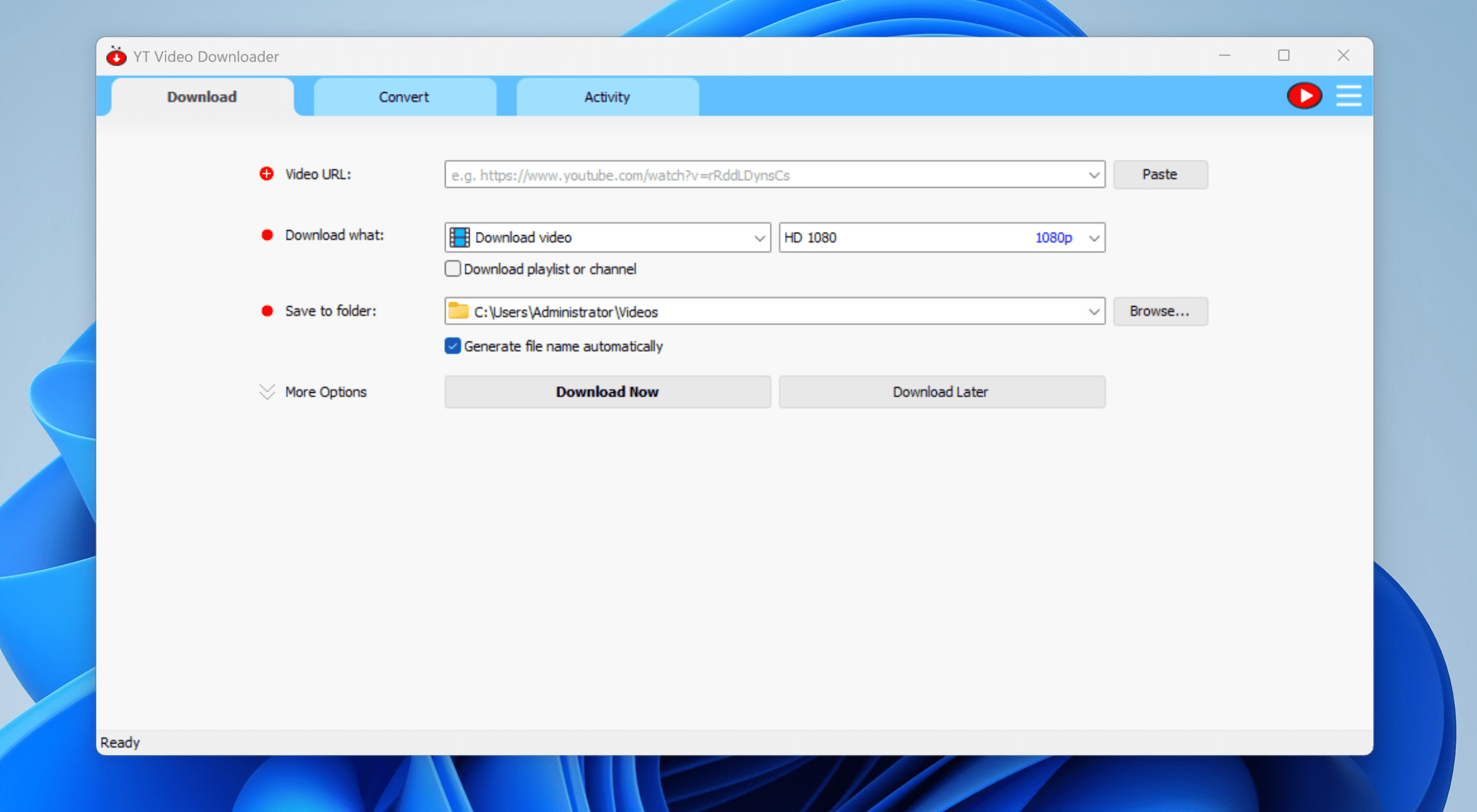The height and width of the screenshot is (812, 1477).
Task: Click the Download what: label
Action: point(334,235)
